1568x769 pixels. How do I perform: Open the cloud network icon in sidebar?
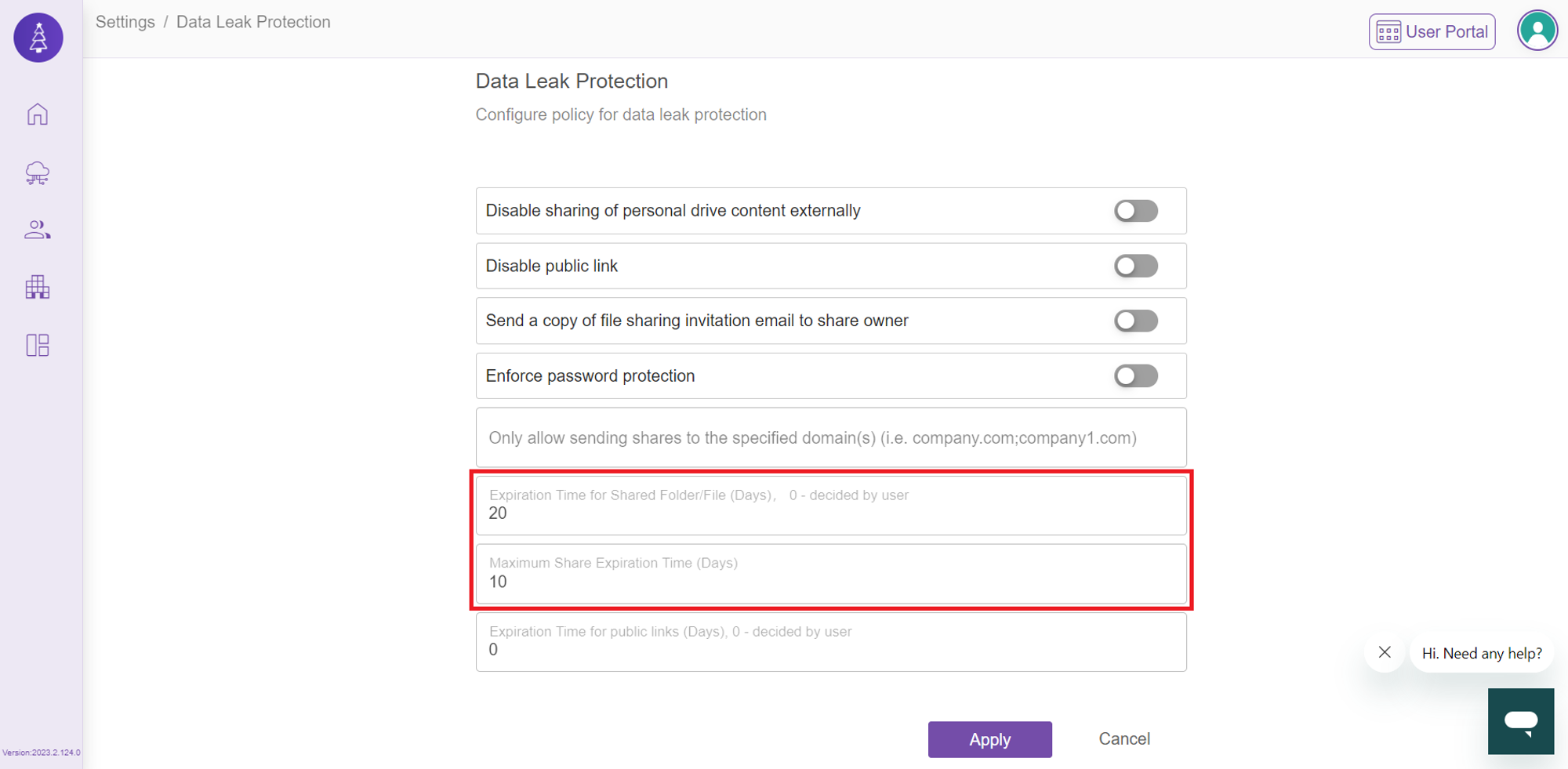click(38, 172)
